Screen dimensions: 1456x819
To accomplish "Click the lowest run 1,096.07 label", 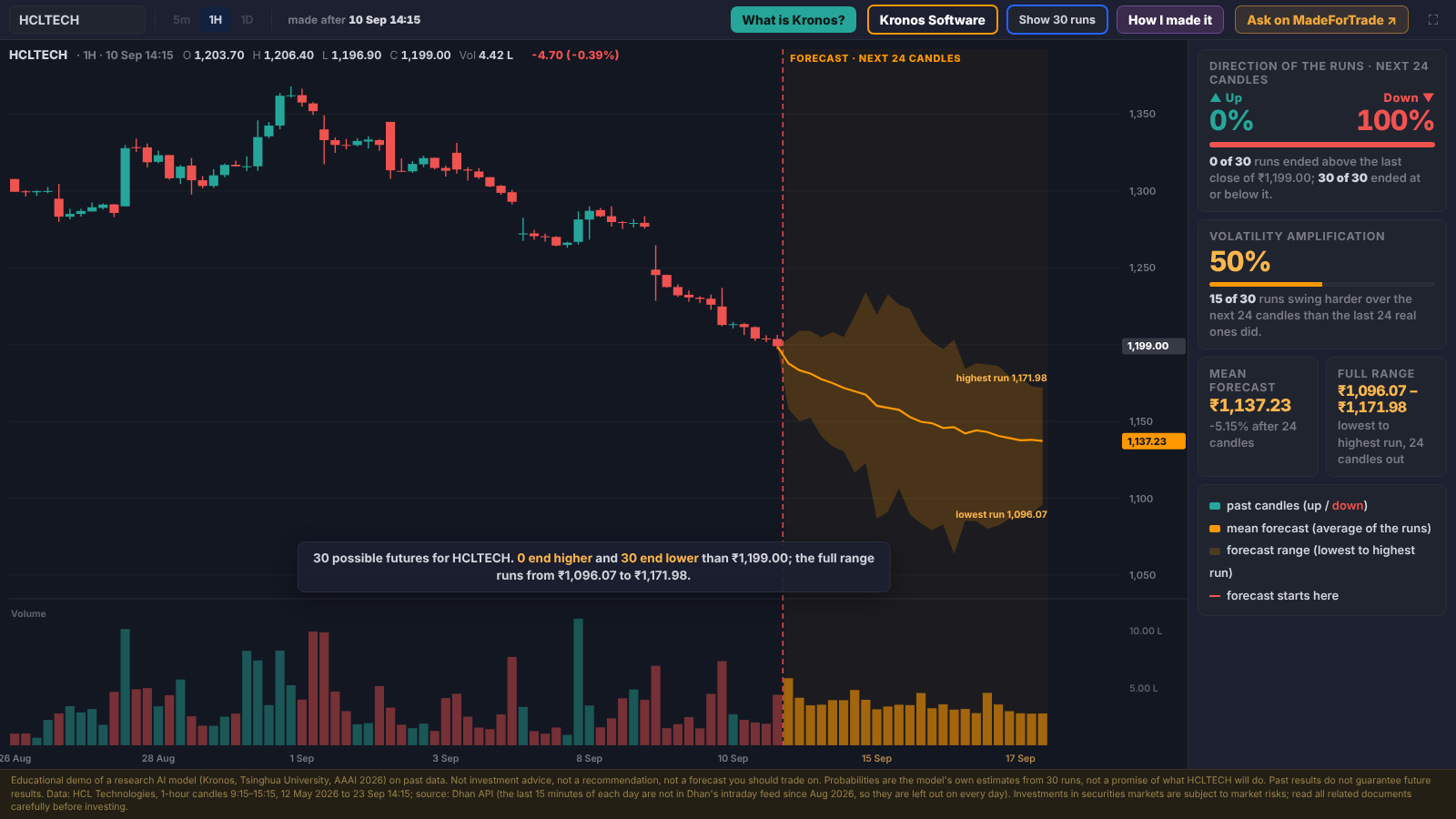I will point(1001,514).
